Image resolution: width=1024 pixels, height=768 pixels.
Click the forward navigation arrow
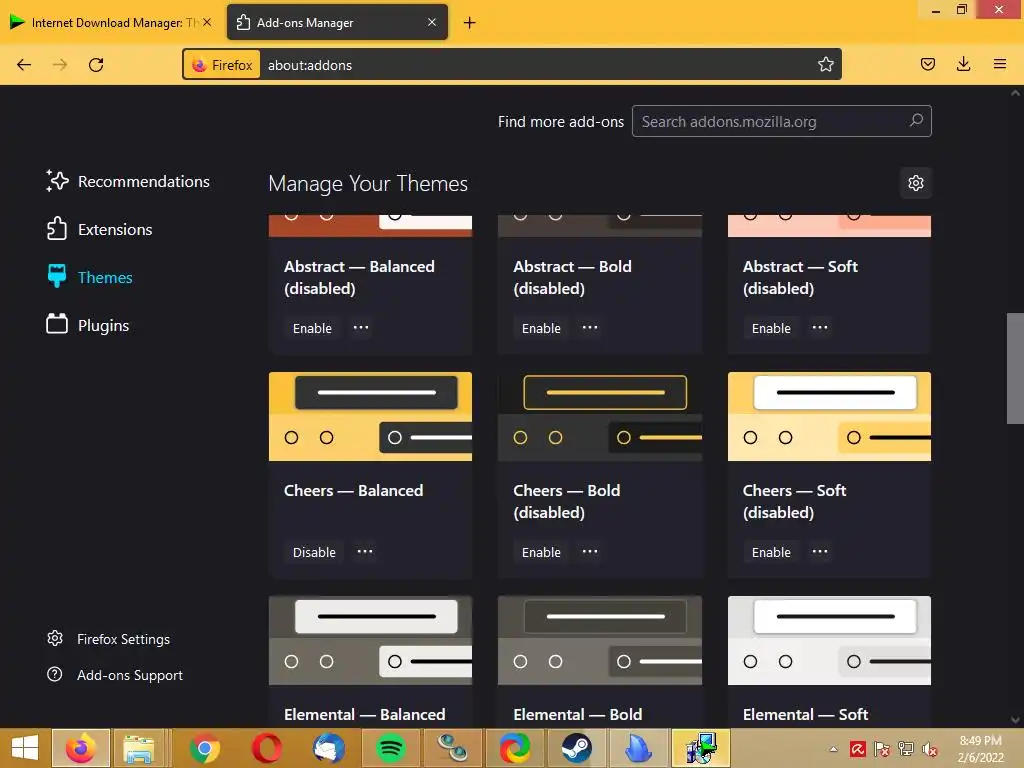coord(60,65)
